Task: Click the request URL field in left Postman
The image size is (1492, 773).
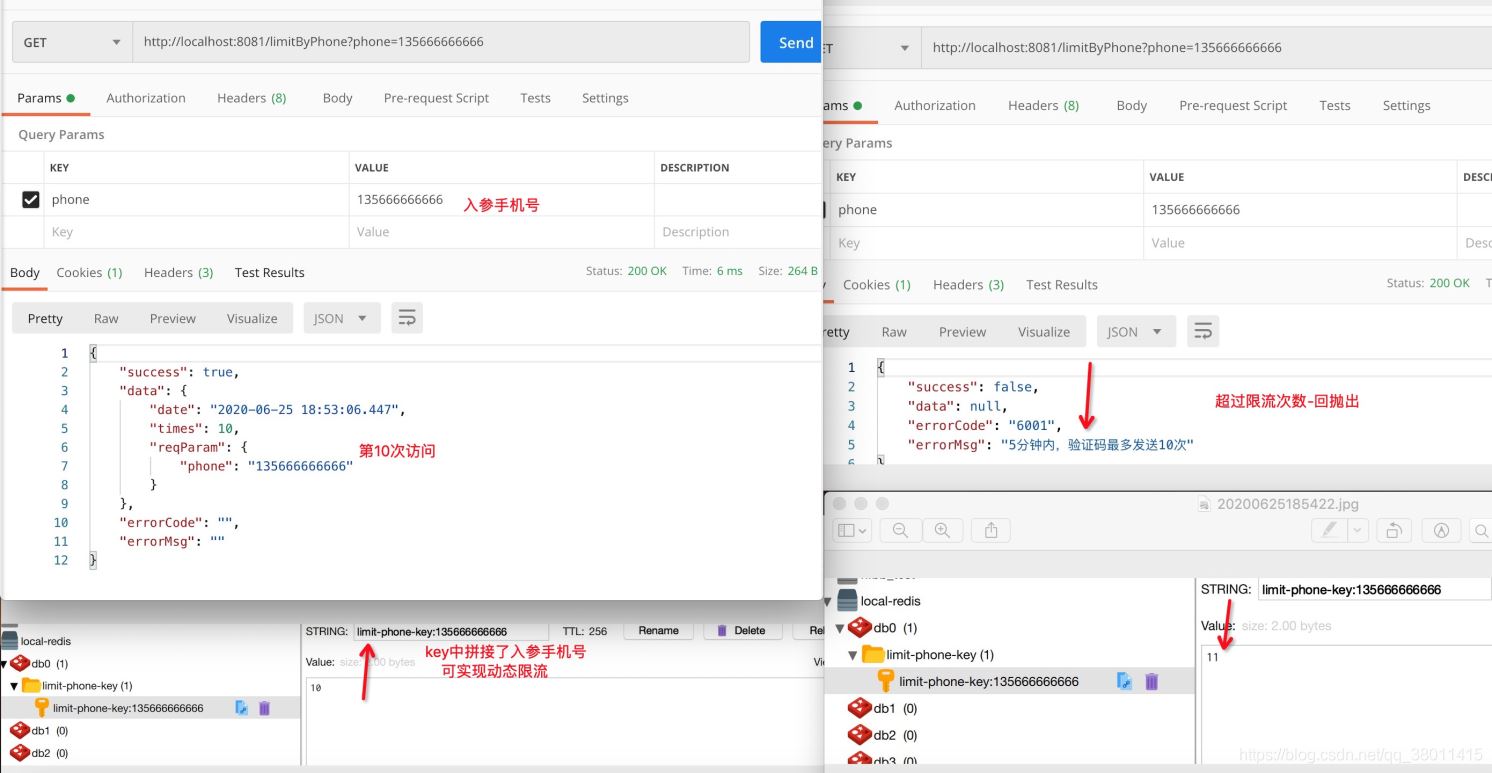Action: [x=441, y=42]
